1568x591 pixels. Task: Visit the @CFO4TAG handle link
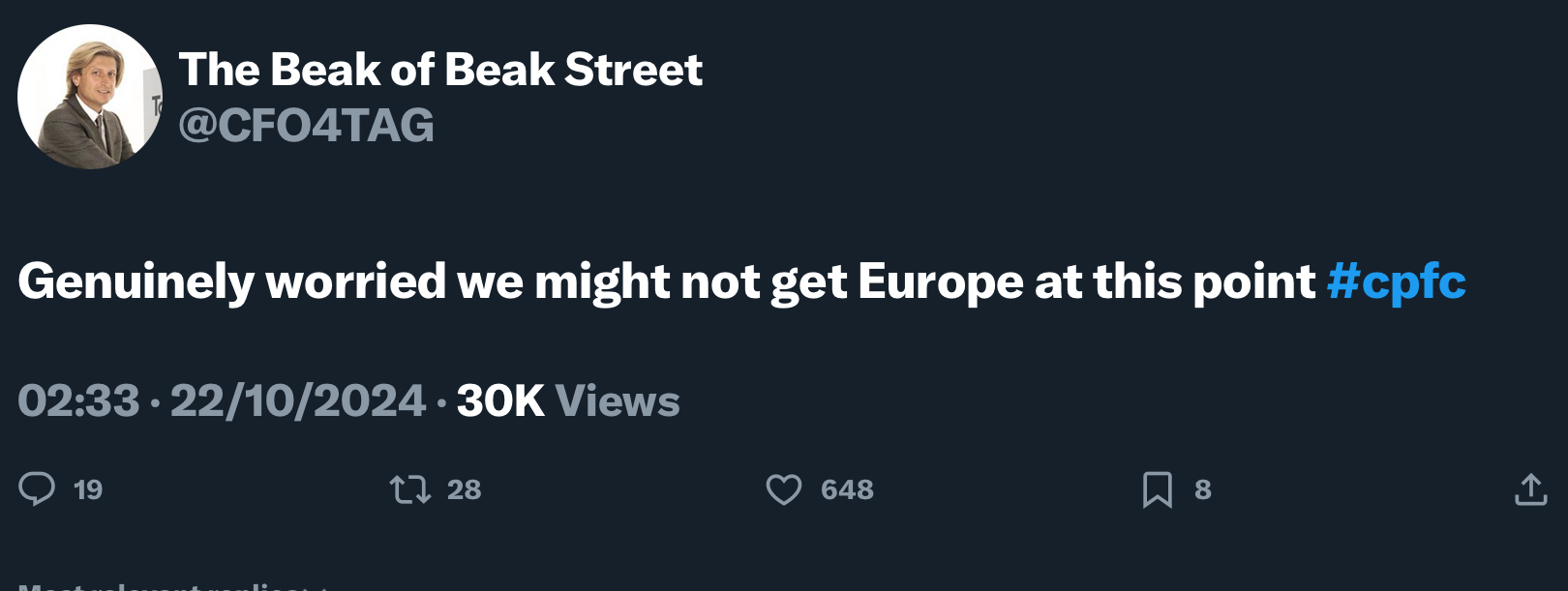307,126
